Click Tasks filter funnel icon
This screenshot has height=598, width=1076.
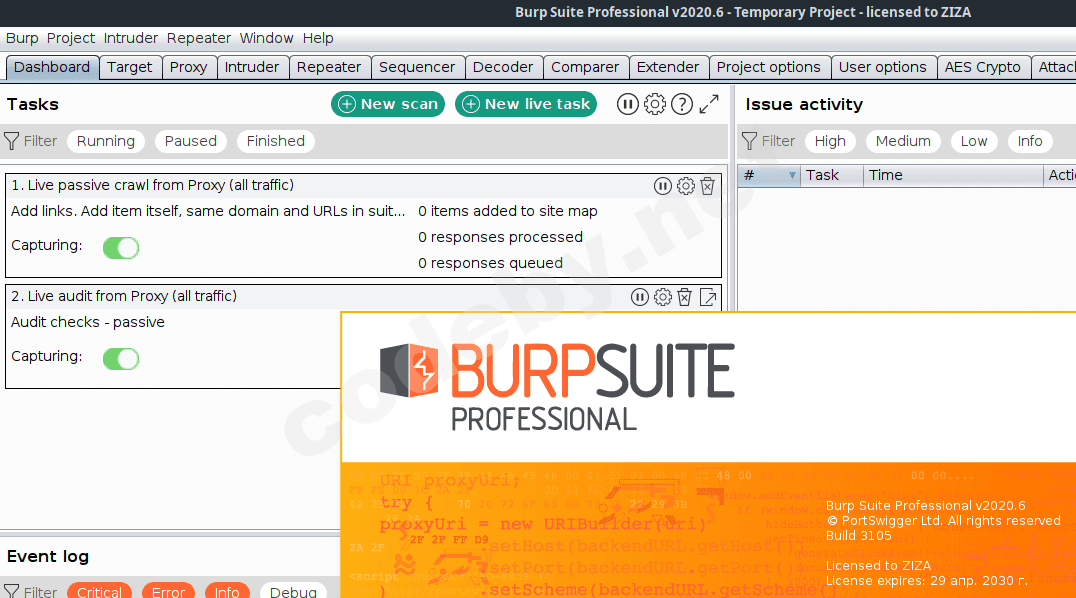[12, 141]
